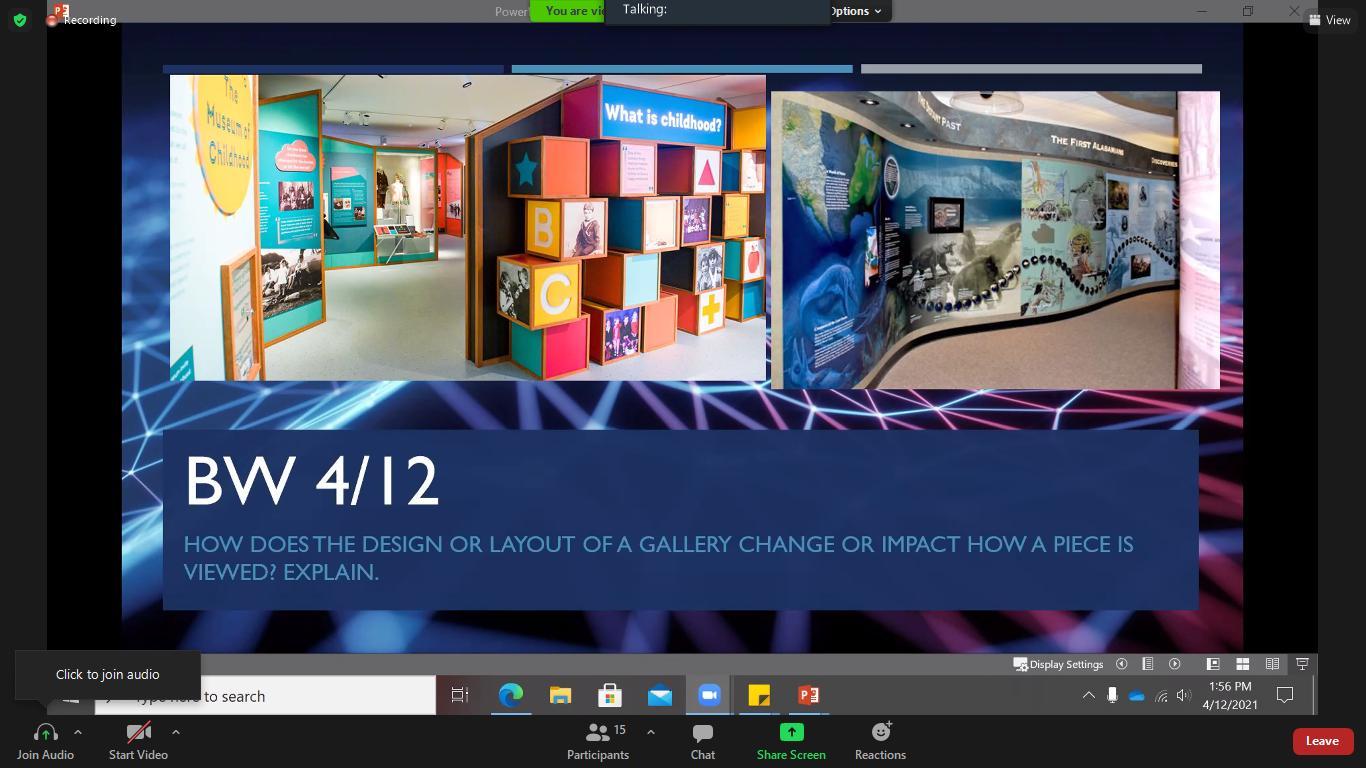Expand the arrow next to Participants
The width and height of the screenshot is (1366, 768).
pyautogui.click(x=650, y=732)
